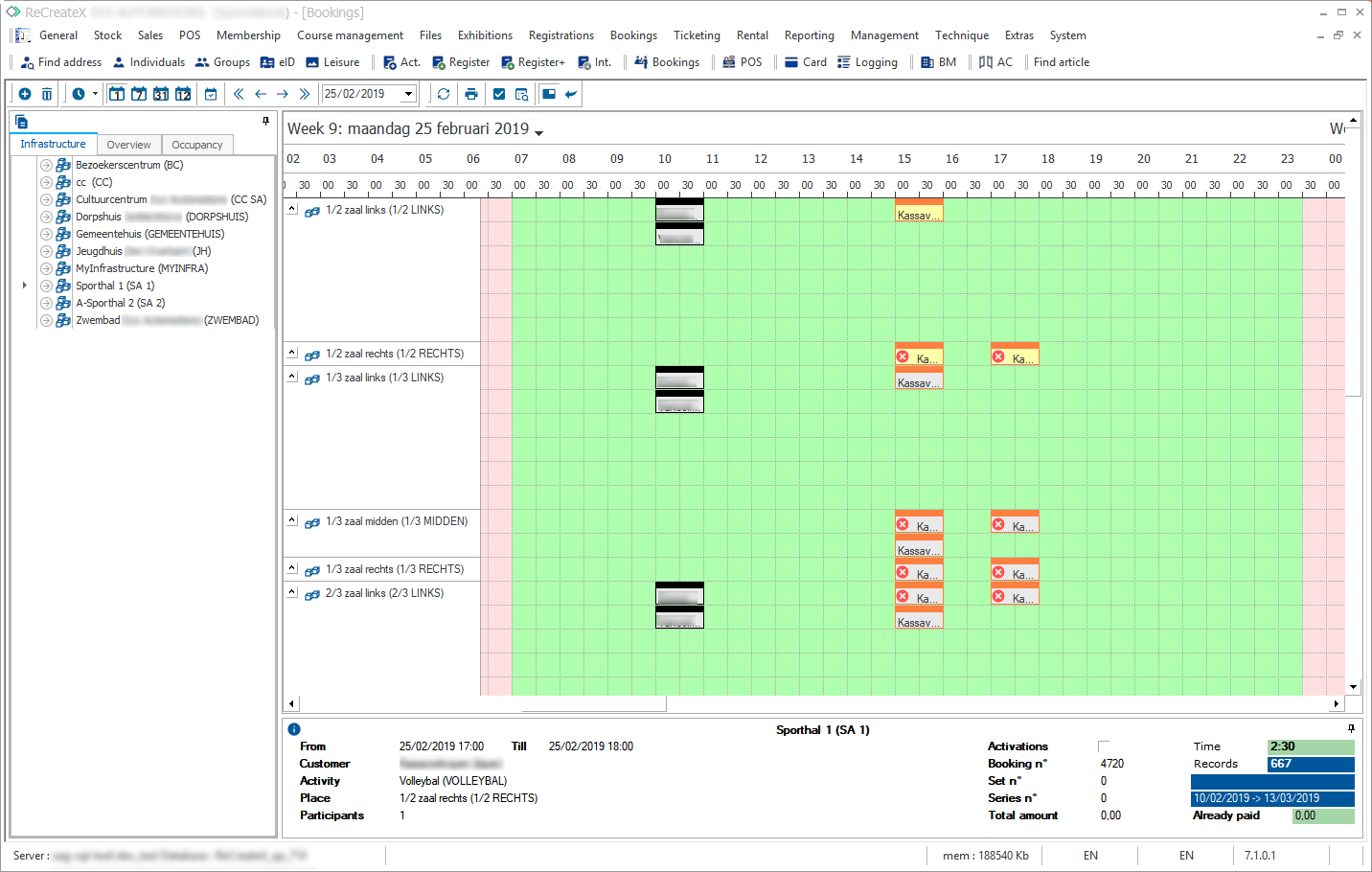Open the Logging toolbar button
This screenshot has width=1372, height=872.
[x=867, y=62]
